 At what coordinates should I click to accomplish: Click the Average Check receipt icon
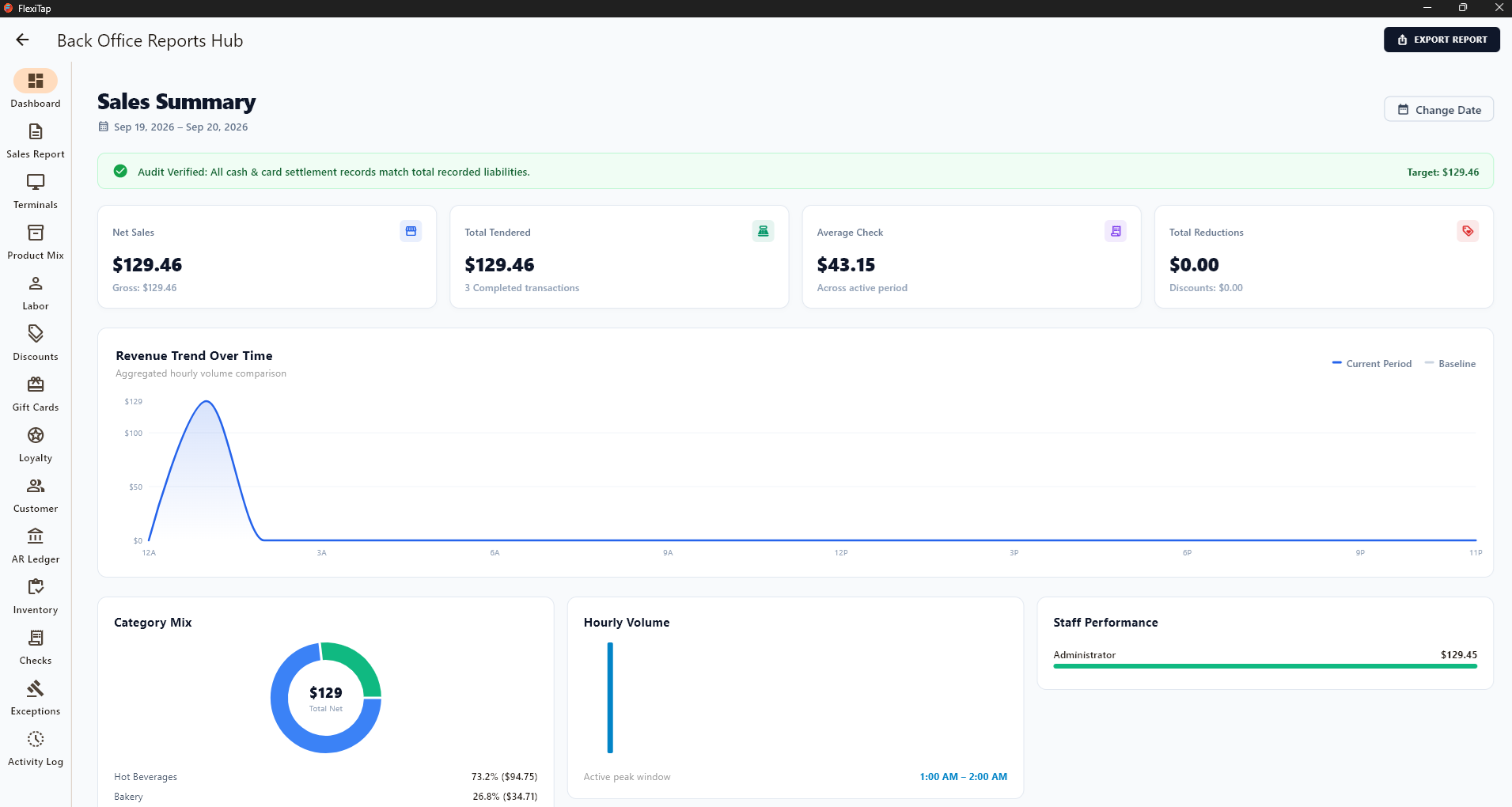click(1116, 231)
